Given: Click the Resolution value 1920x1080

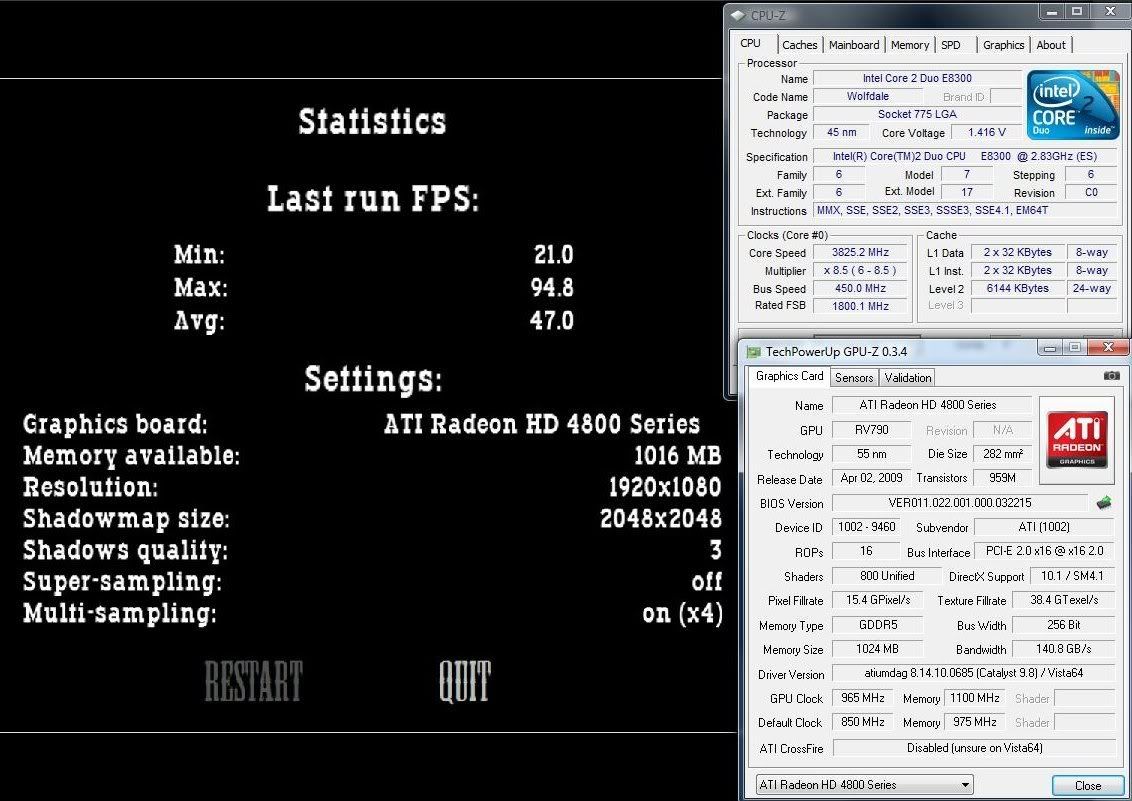Looking at the screenshot, I should tap(664, 487).
